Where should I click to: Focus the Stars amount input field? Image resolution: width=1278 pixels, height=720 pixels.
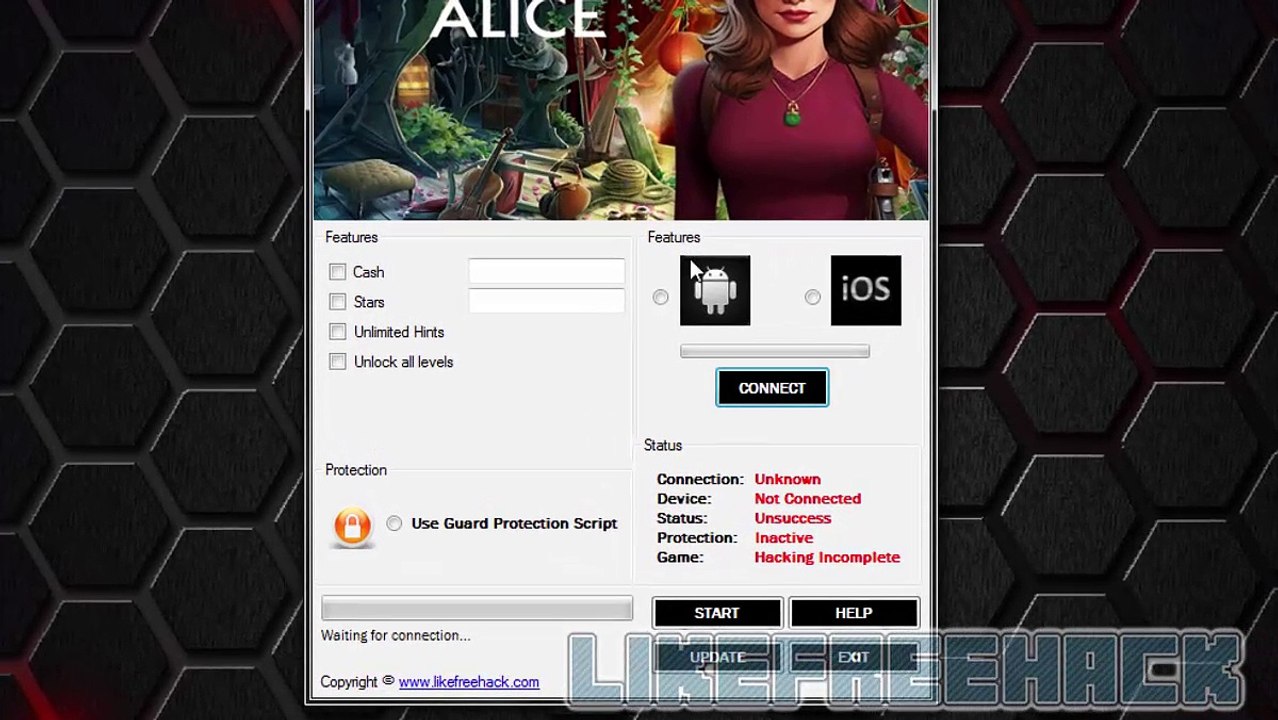(547, 301)
